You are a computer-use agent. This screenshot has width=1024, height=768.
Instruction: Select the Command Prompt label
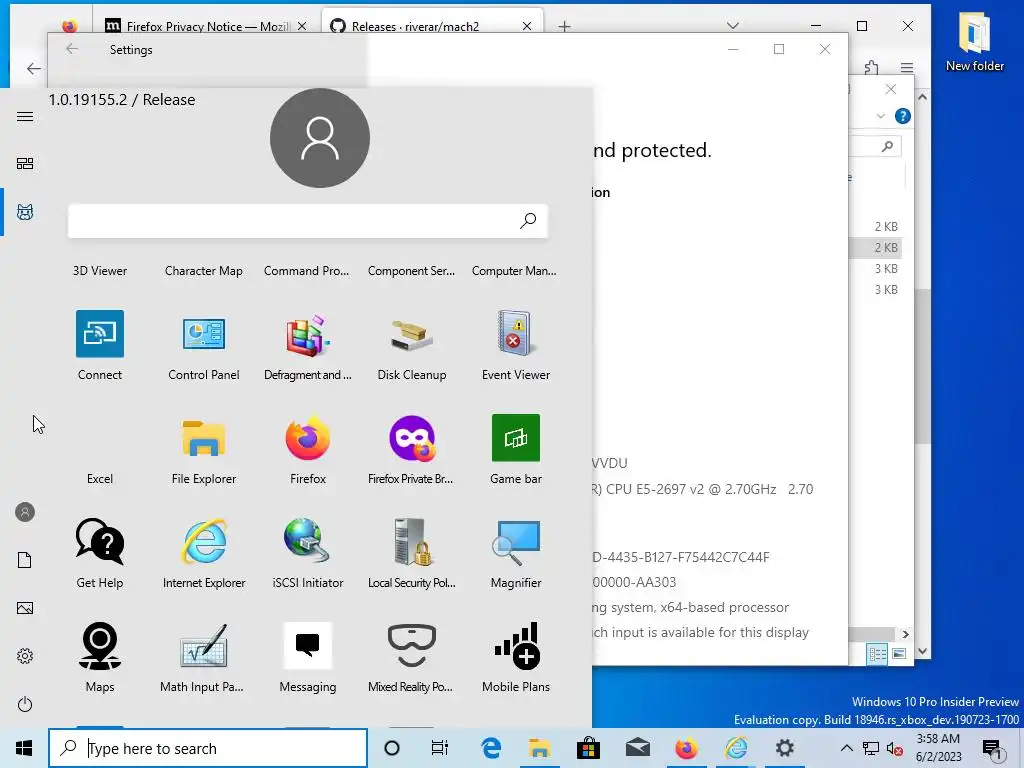[306, 270]
